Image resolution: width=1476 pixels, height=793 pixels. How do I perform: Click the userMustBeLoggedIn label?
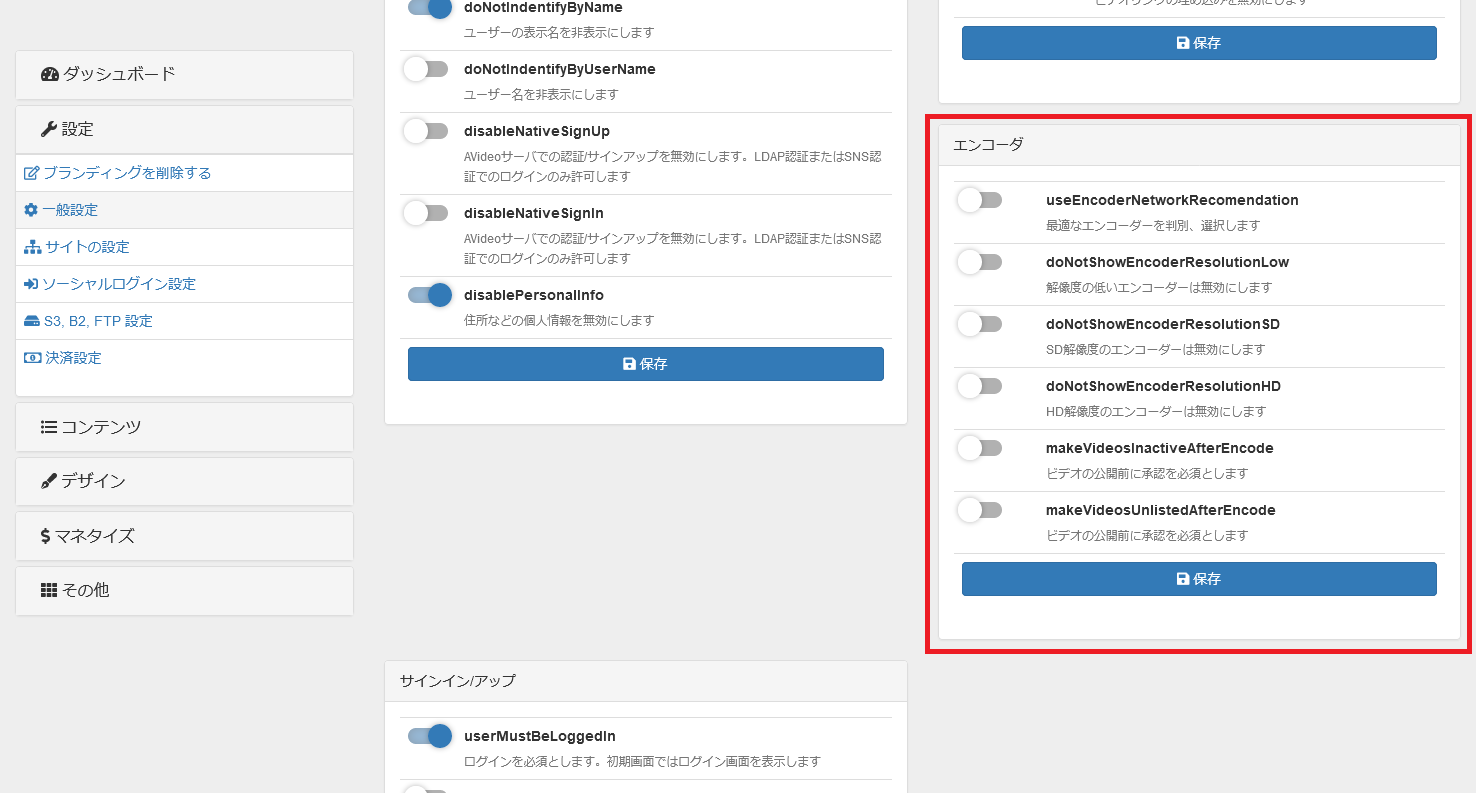click(540, 736)
